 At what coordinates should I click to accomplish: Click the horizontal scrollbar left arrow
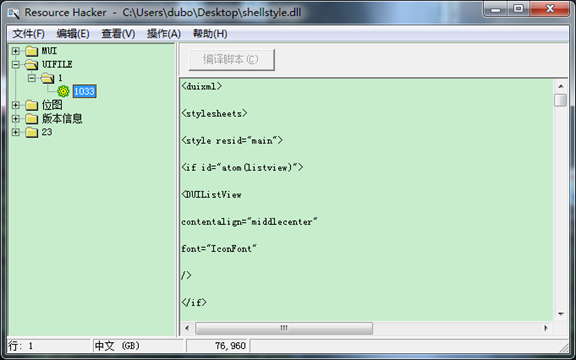click(187, 328)
